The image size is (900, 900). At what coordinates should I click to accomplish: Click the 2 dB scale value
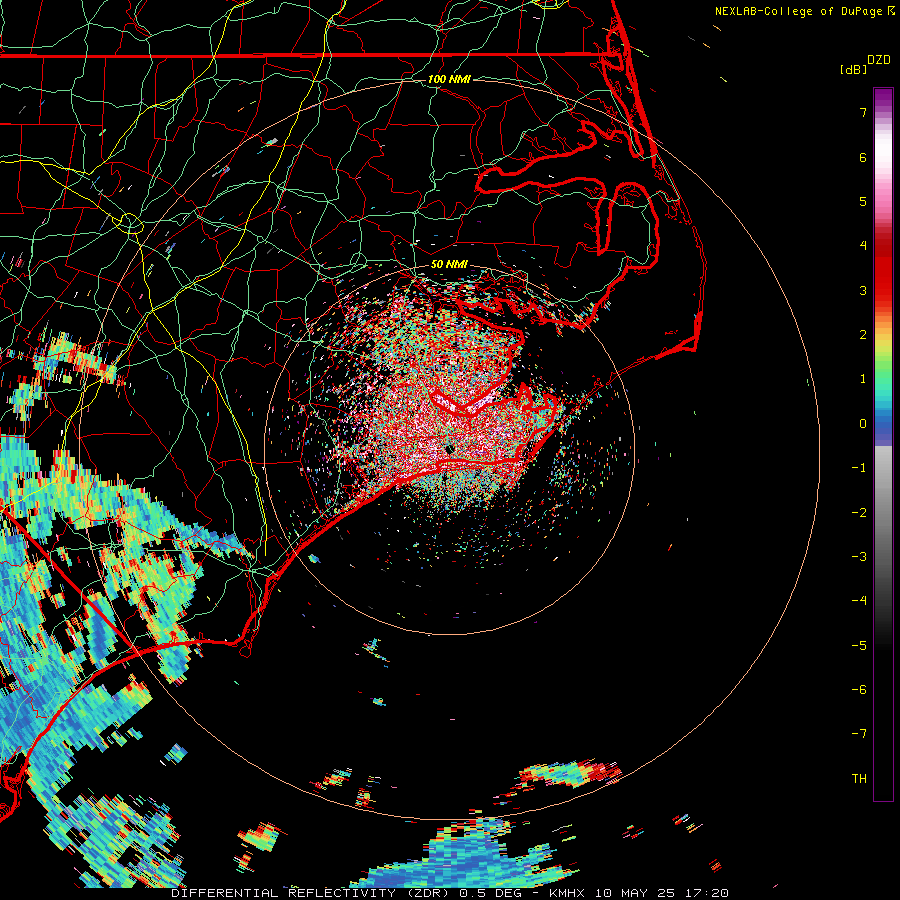pos(863,335)
